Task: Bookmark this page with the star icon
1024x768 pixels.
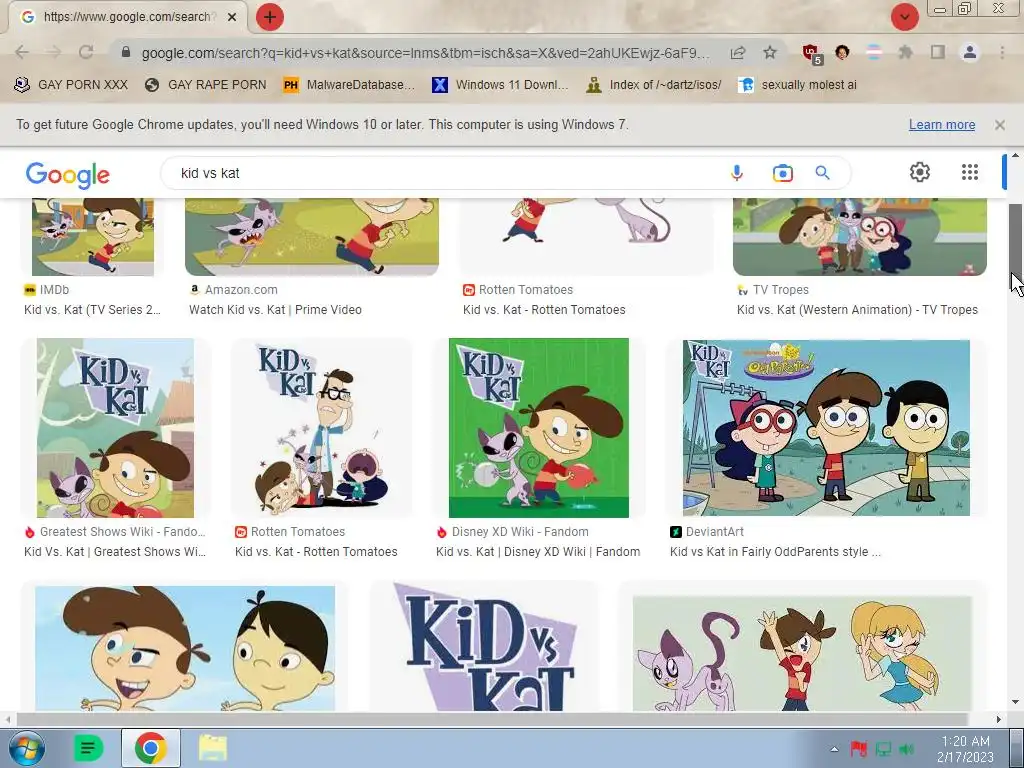Action: point(770,52)
